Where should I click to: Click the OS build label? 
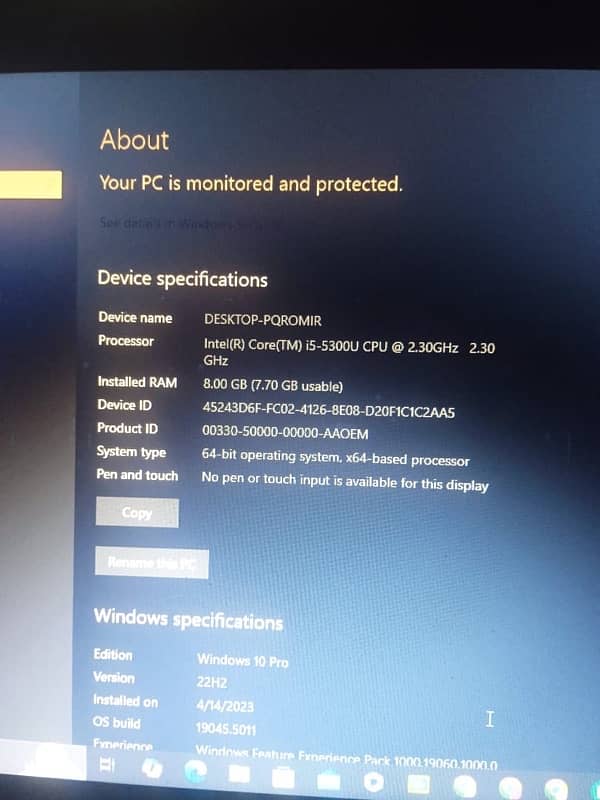pos(116,723)
